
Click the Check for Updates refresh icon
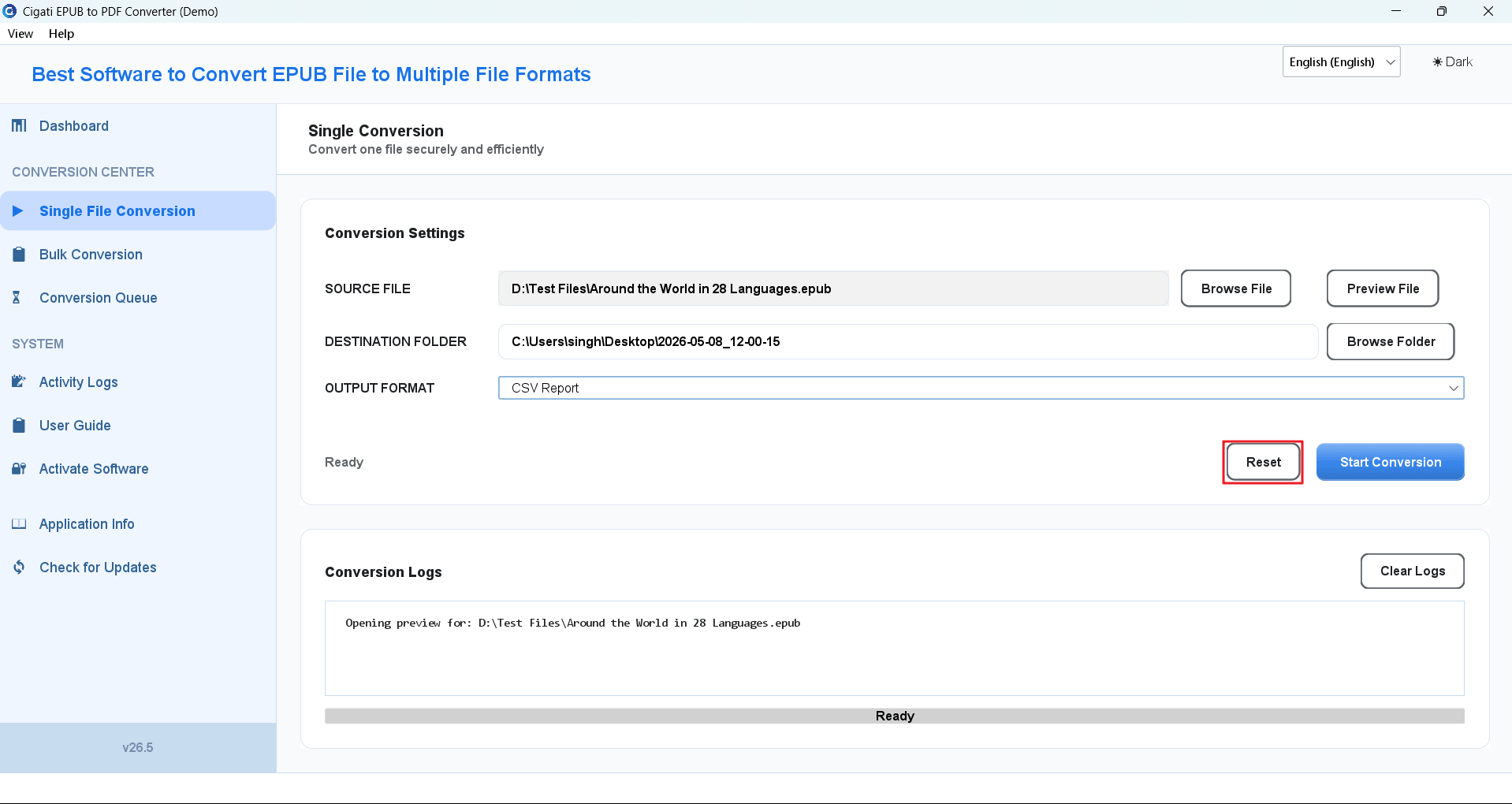pos(19,568)
